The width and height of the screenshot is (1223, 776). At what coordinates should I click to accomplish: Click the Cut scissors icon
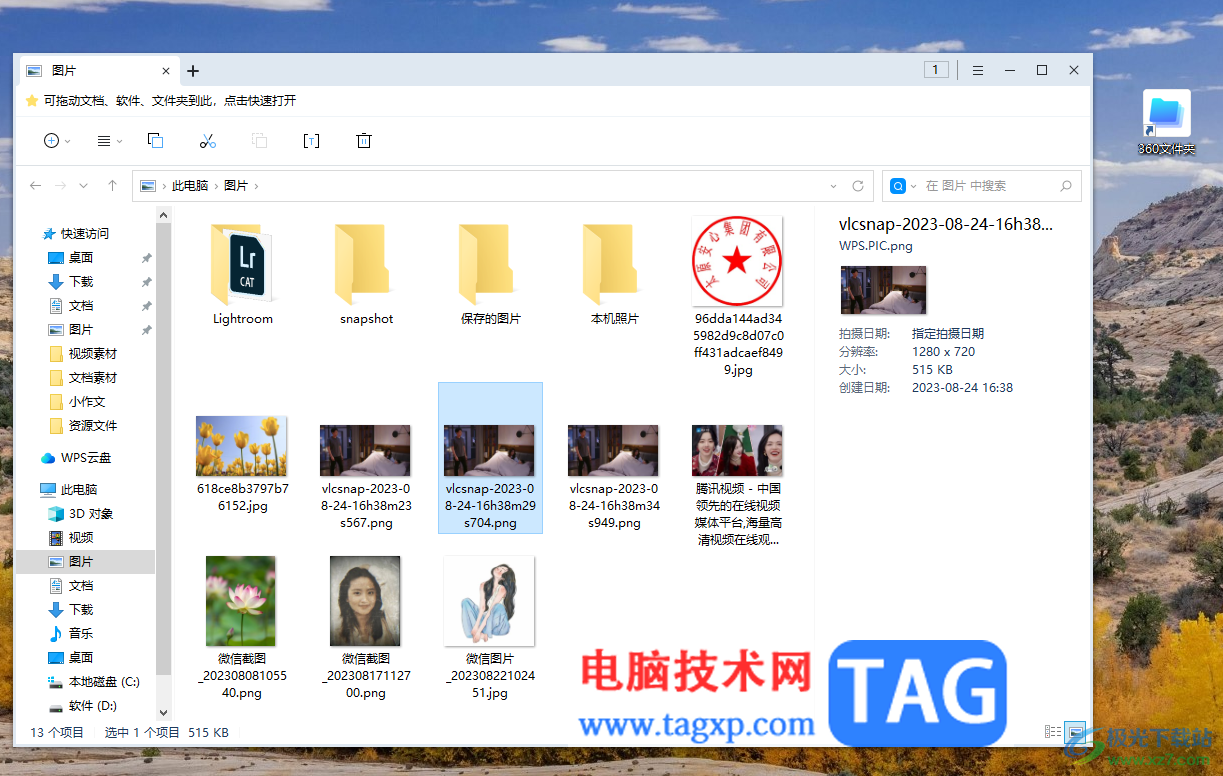(x=208, y=141)
